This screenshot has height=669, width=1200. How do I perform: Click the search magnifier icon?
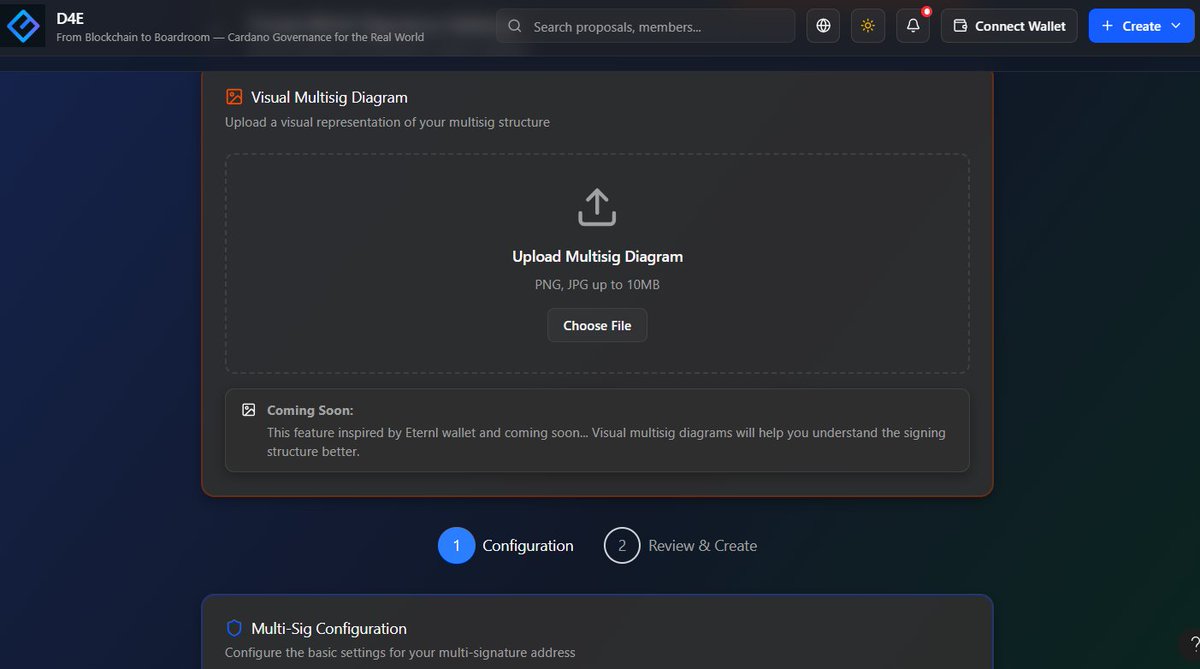click(514, 25)
